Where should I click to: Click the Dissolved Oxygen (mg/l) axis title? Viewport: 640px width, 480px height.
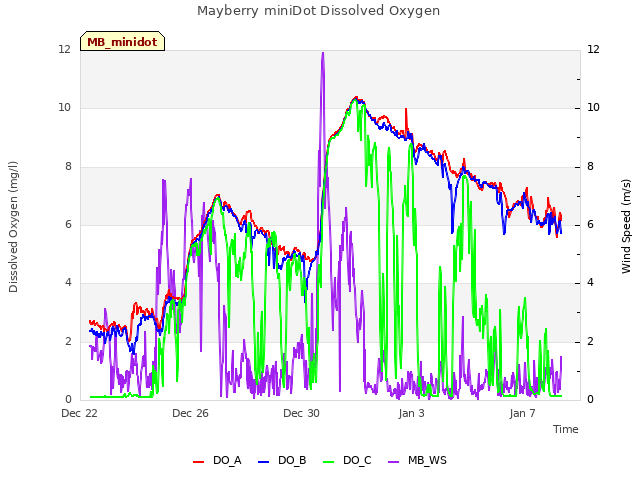[13, 227]
